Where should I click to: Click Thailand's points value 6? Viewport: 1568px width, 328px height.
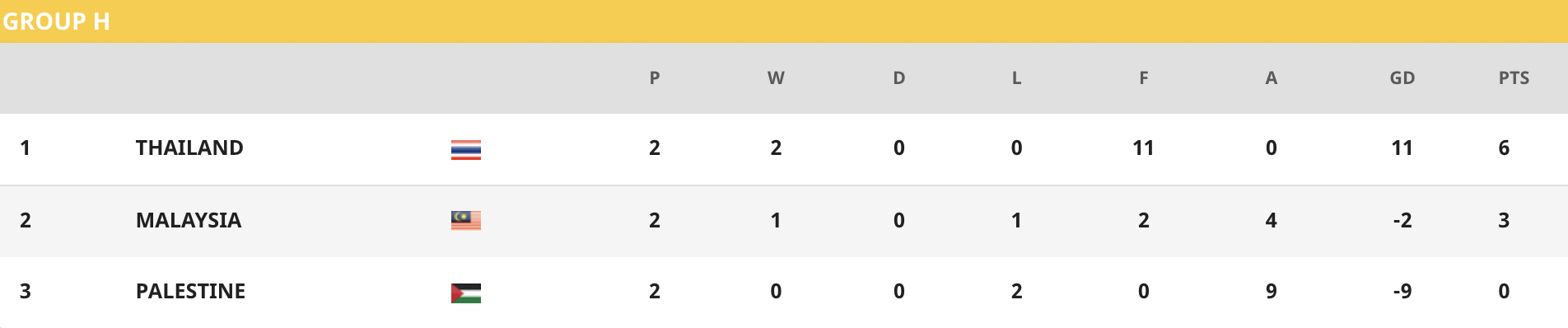point(1504,148)
